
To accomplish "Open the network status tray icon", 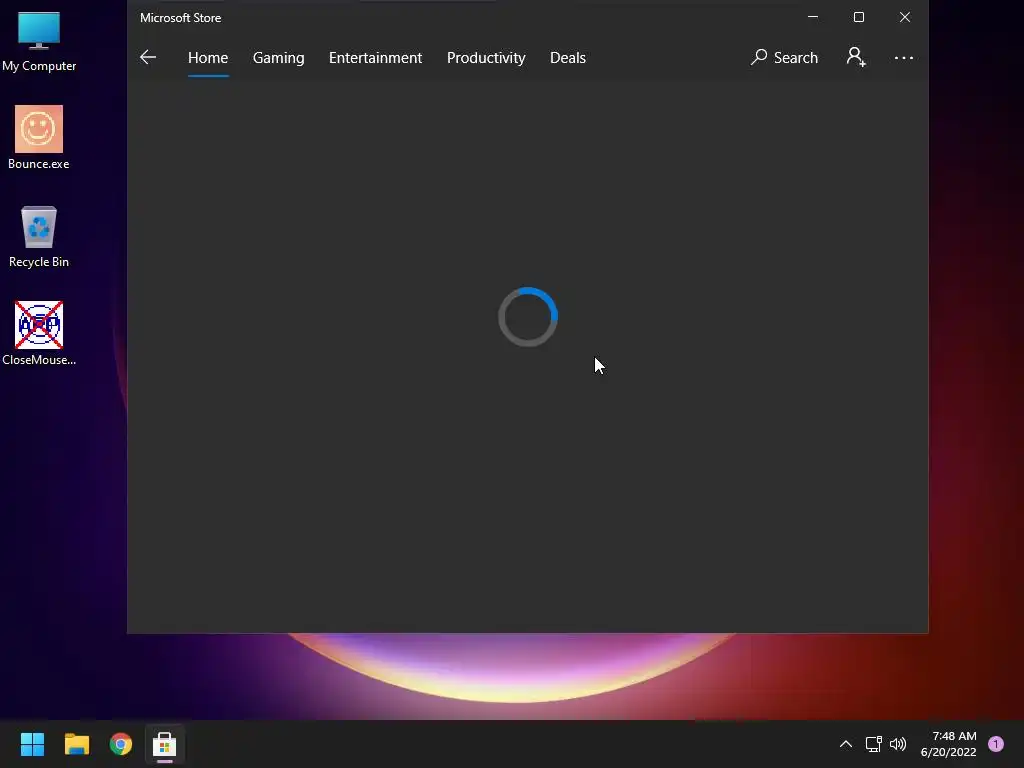I will pyautogui.click(x=873, y=744).
